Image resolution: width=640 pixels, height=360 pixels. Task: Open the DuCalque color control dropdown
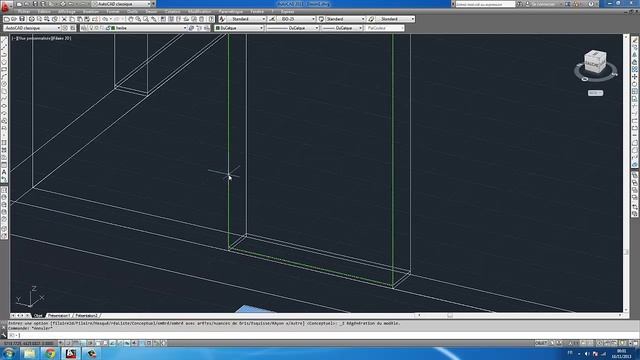240,28
